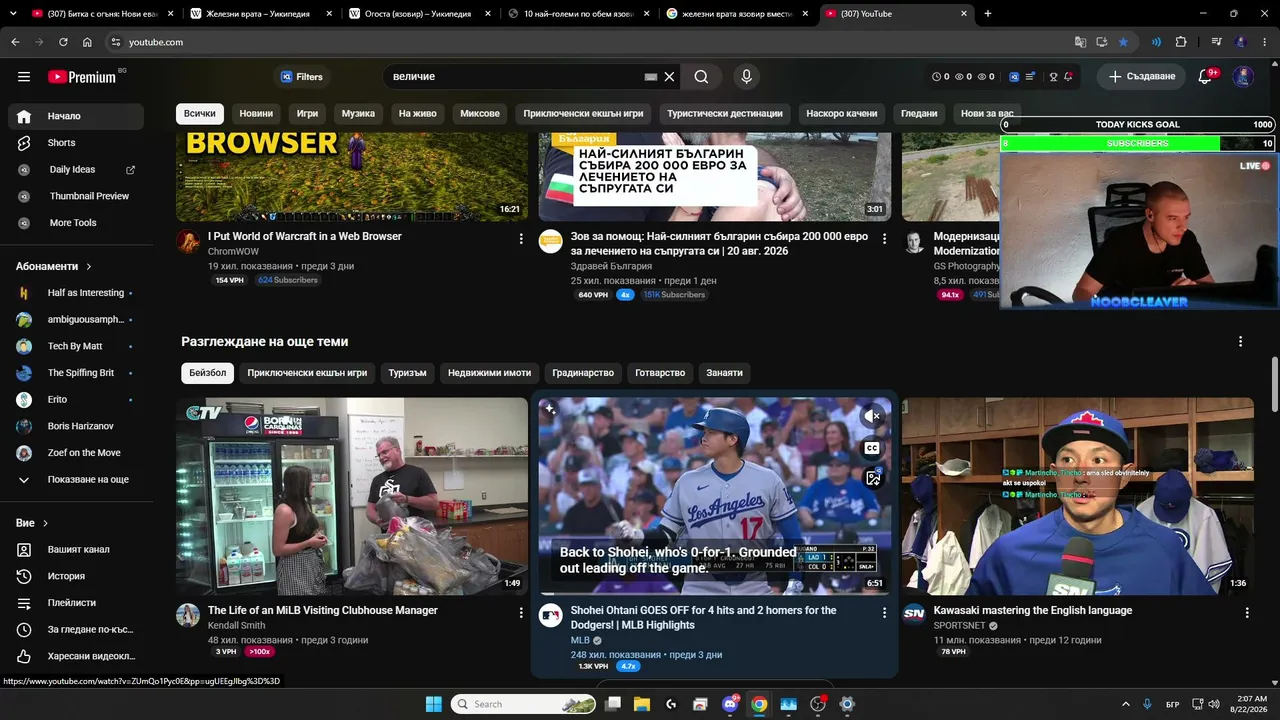Select the Игри filter chip

[307, 114]
